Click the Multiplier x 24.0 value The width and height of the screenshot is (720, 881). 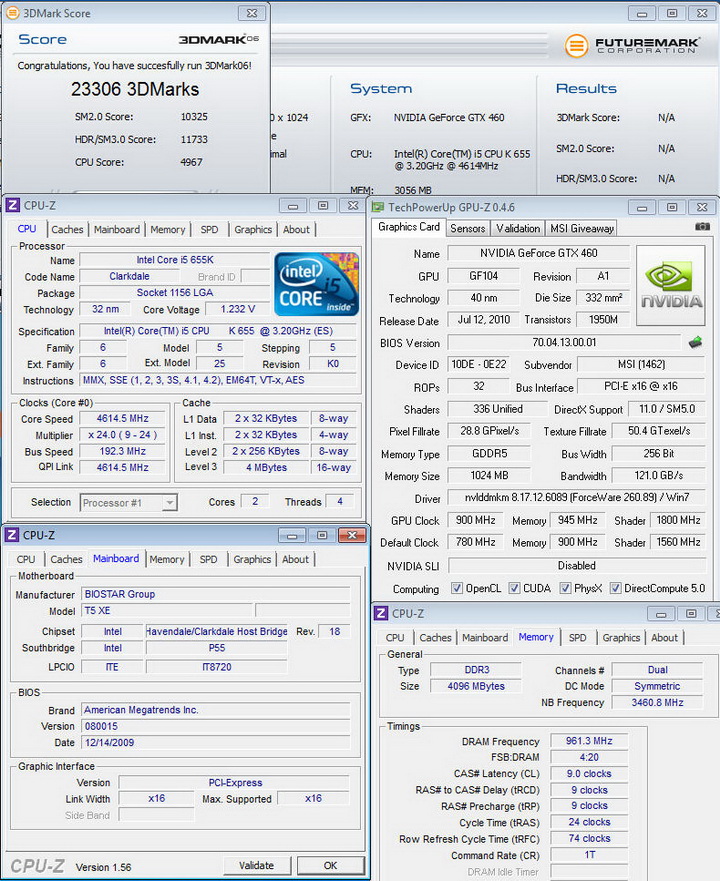(123, 435)
